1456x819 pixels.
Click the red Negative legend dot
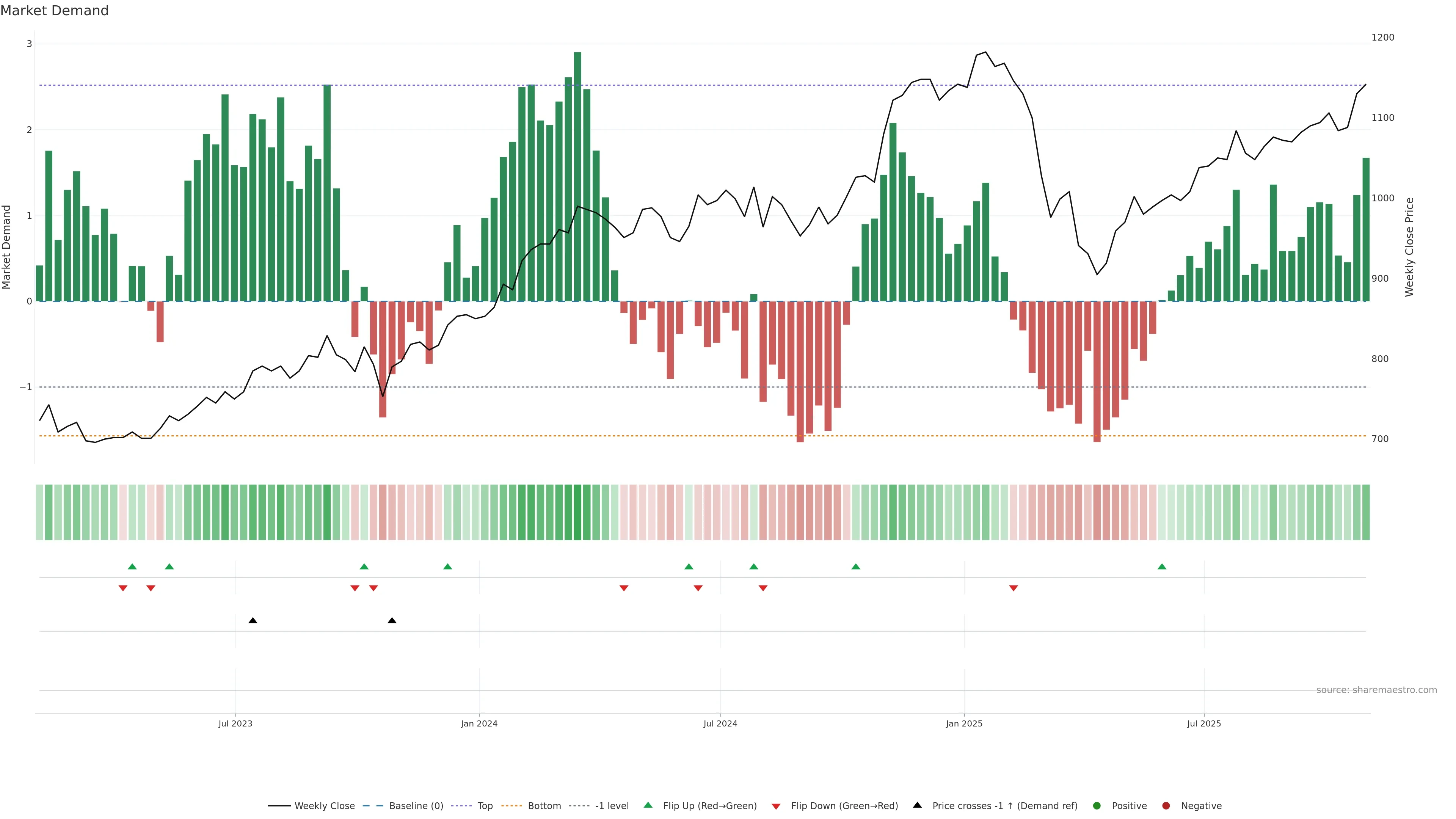(x=1166, y=805)
